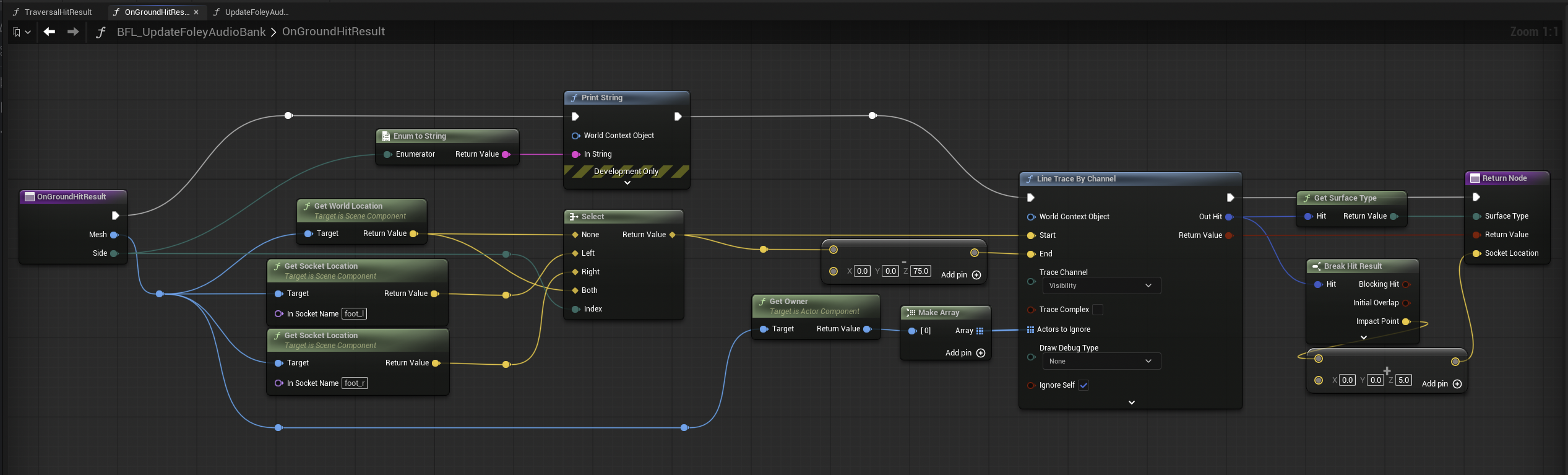
Task: Close the OnGroundHitRes tab
Action: coord(196,12)
